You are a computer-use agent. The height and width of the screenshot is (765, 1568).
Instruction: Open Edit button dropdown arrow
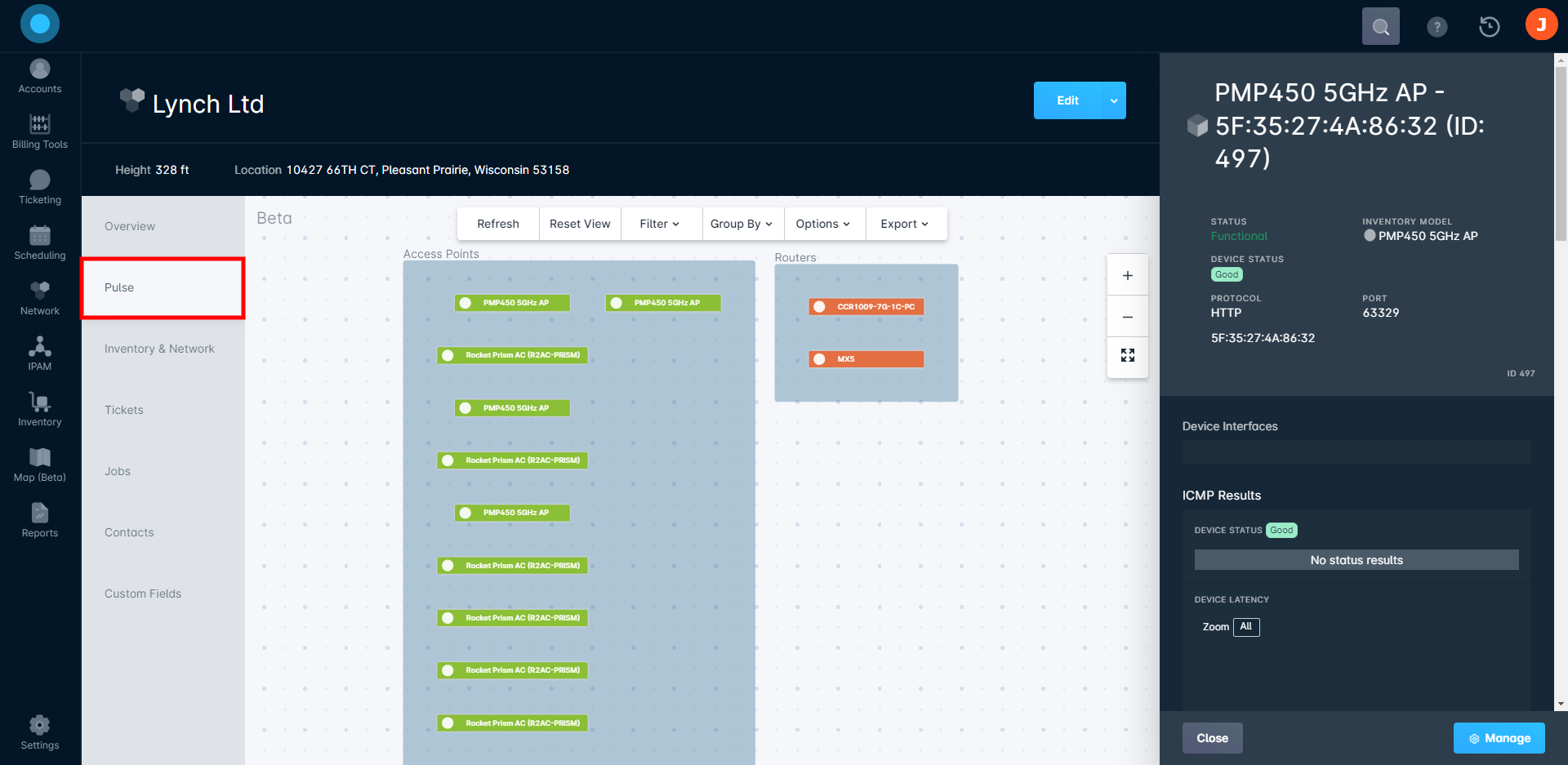point(1114,100)
